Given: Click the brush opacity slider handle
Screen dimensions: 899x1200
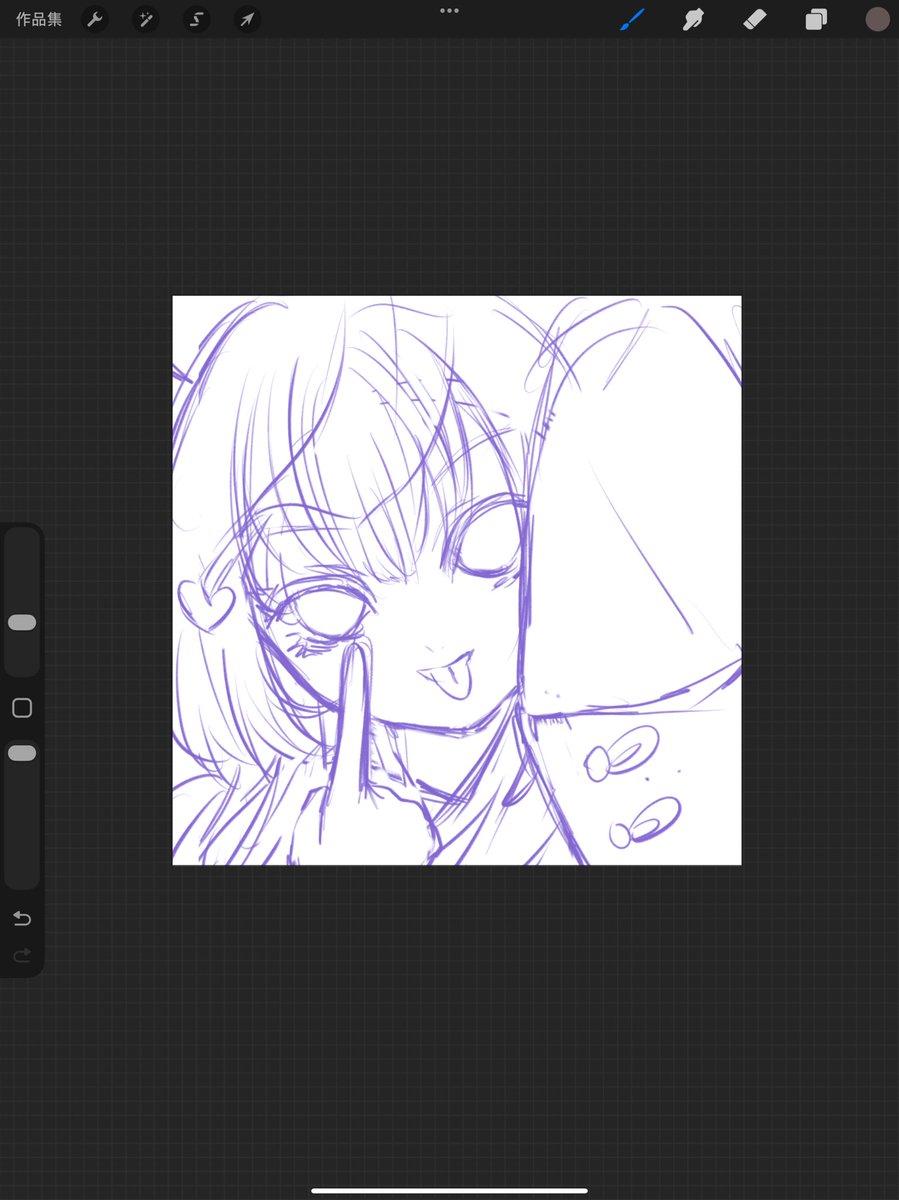Looking at the screenshot, I should (x=22, y=753).
